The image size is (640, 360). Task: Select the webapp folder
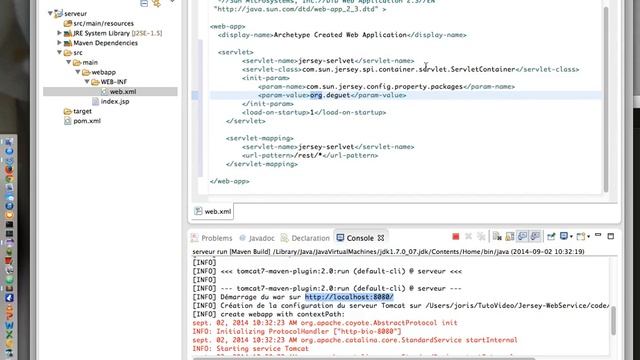pyautogui.click(x=103, y=72)
